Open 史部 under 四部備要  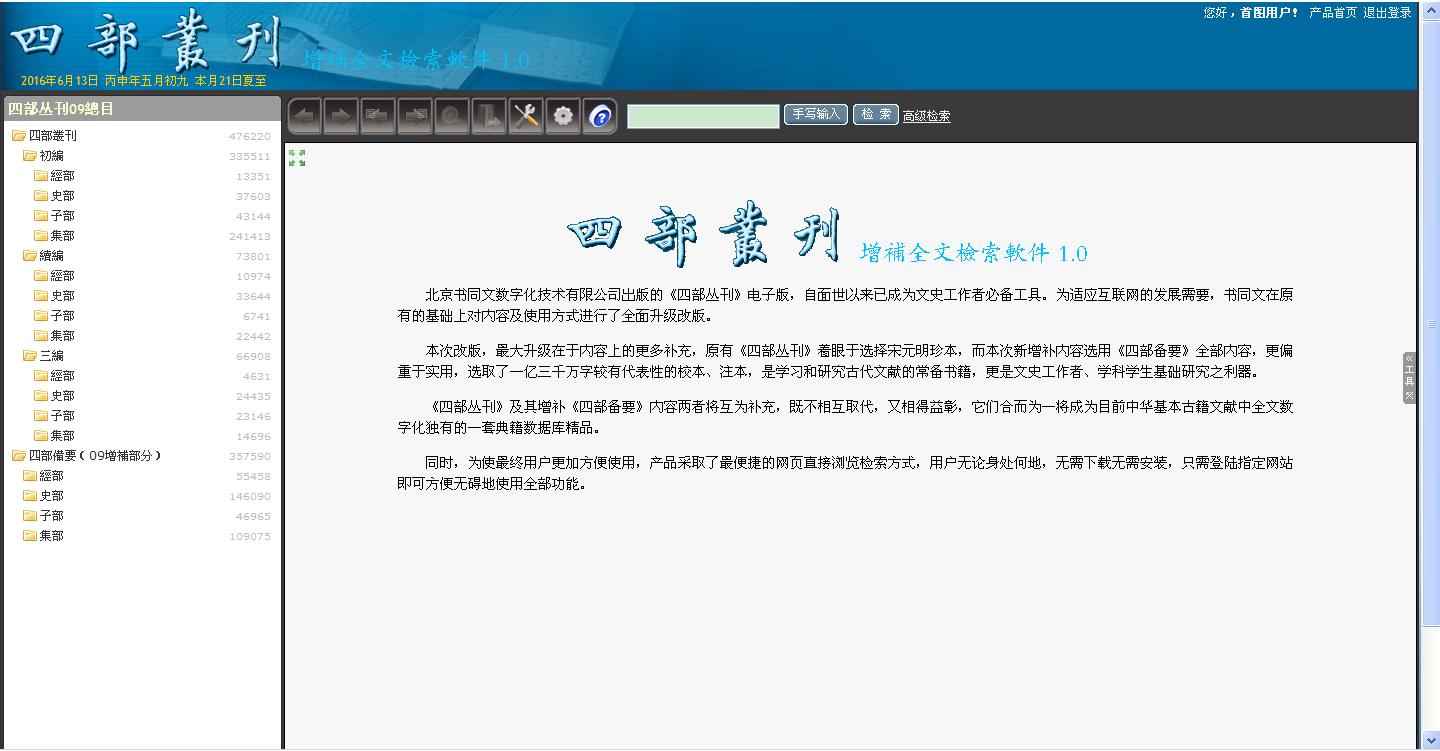(x=51, y=496)
